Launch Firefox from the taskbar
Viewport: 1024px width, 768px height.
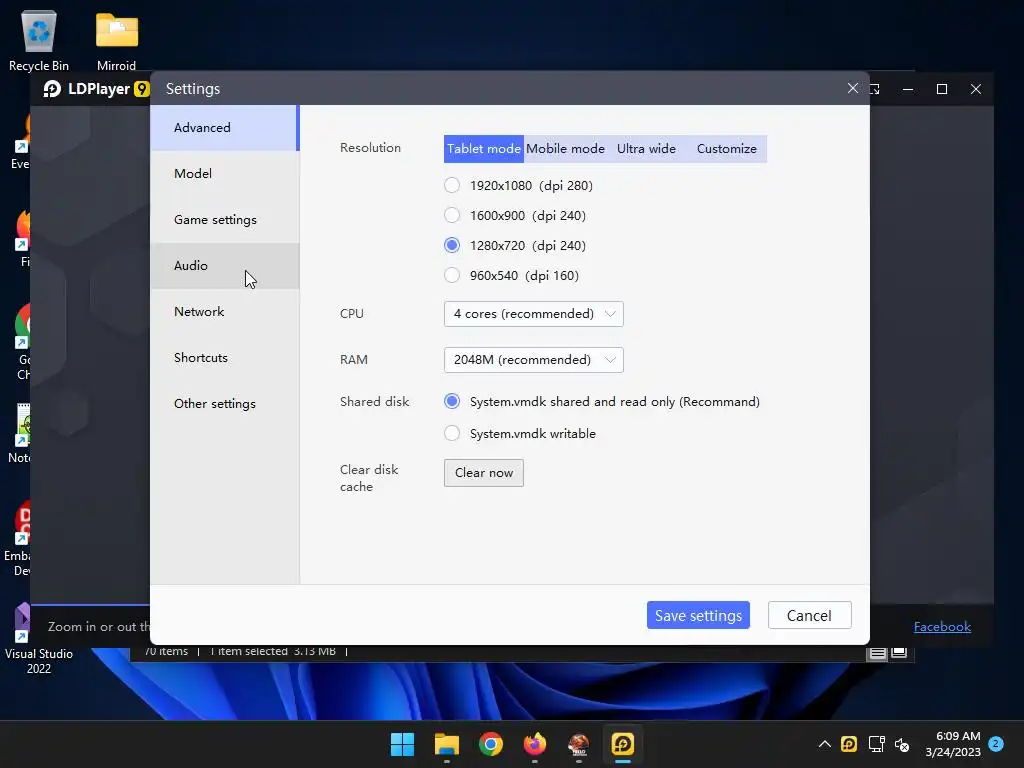pos(535,744)
